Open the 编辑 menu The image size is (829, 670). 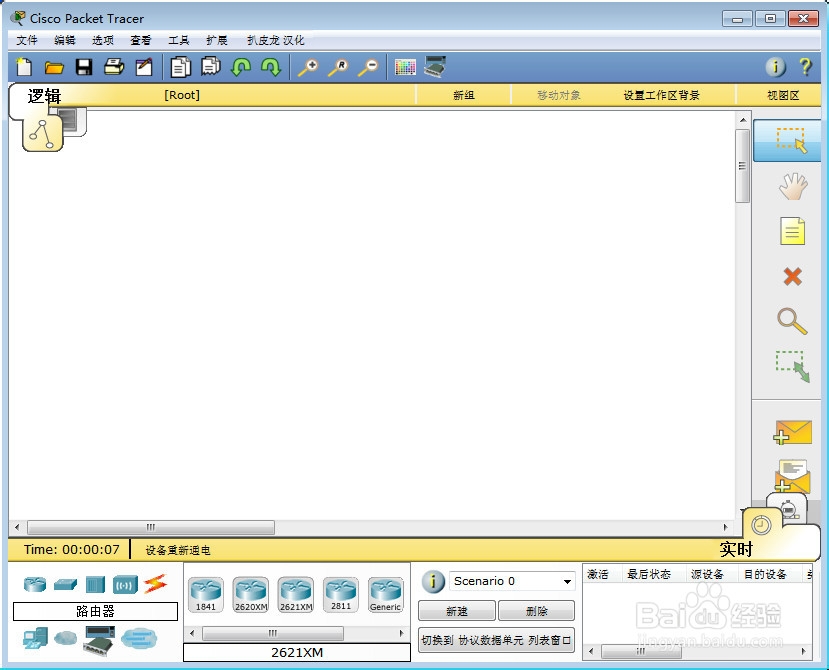click(x=65, y=40)
